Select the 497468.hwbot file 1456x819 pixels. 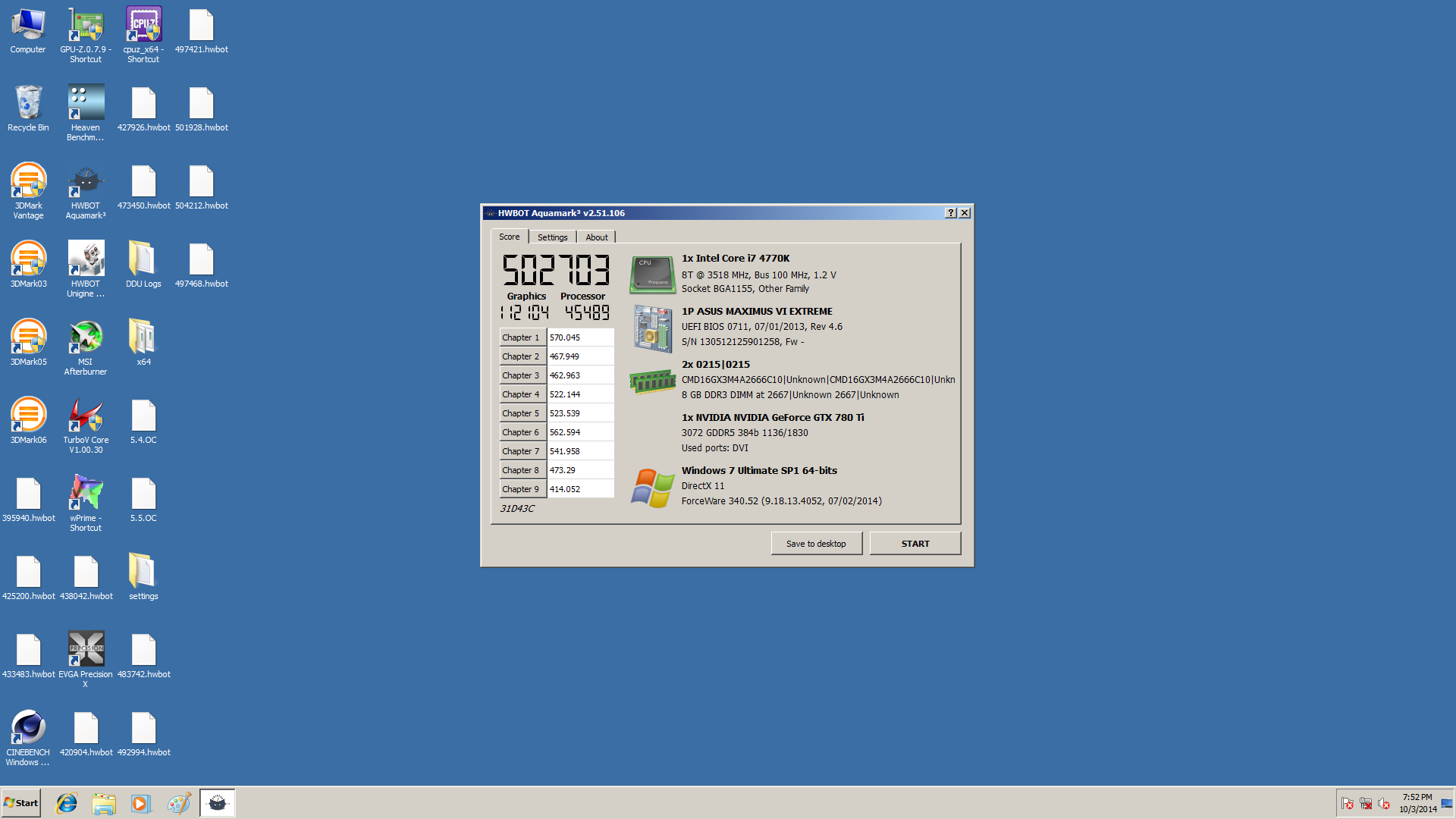201,265
